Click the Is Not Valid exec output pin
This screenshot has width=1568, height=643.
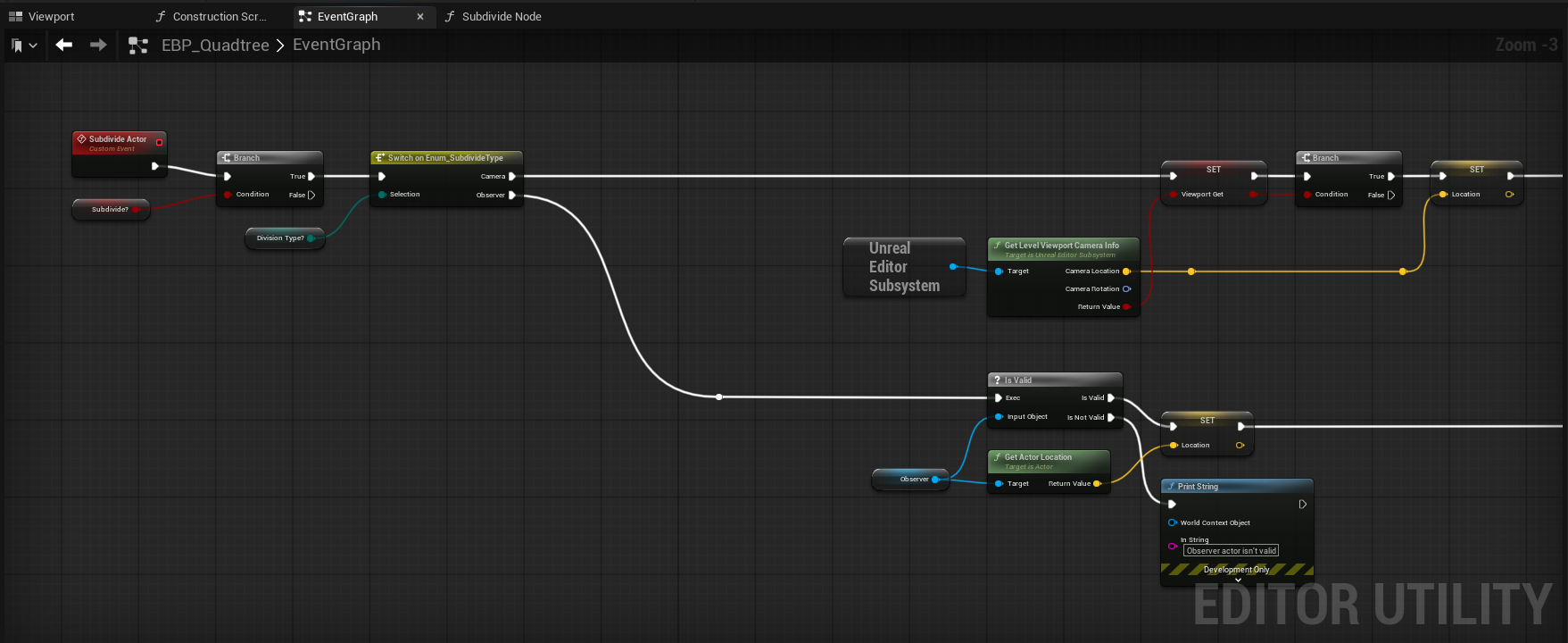tap(1111, 417)
